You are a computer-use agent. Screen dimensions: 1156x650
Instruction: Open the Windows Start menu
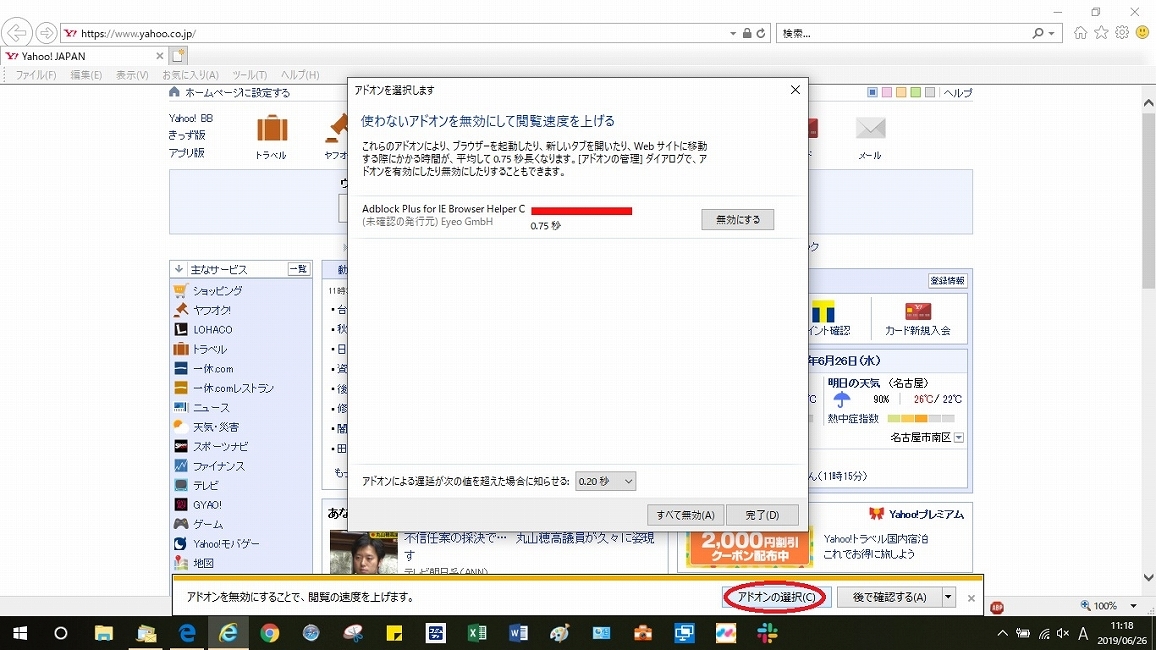pos(20,633)
